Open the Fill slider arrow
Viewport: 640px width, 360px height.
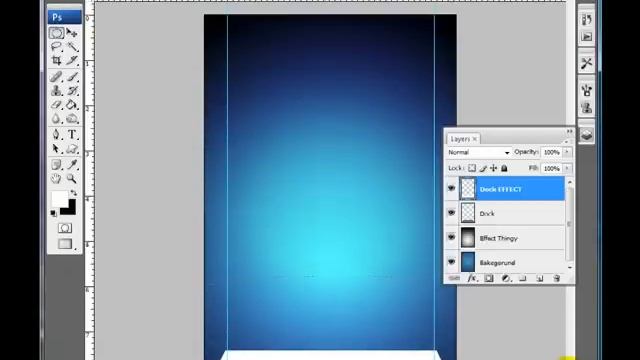(567, 168)
